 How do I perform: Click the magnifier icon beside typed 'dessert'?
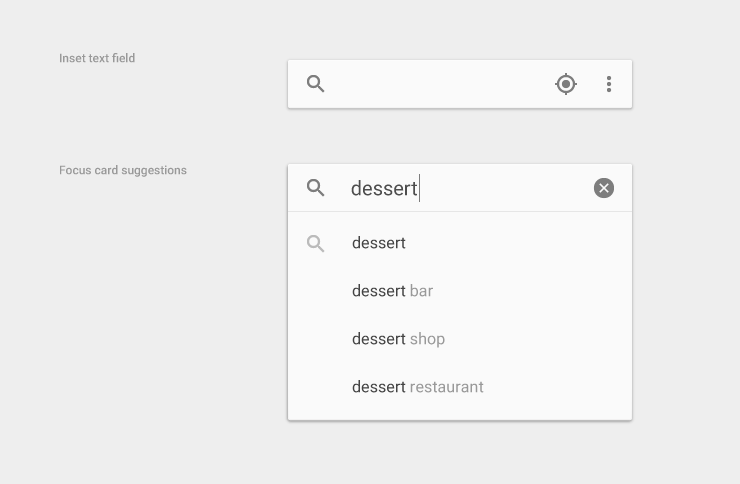click(316, 188)
